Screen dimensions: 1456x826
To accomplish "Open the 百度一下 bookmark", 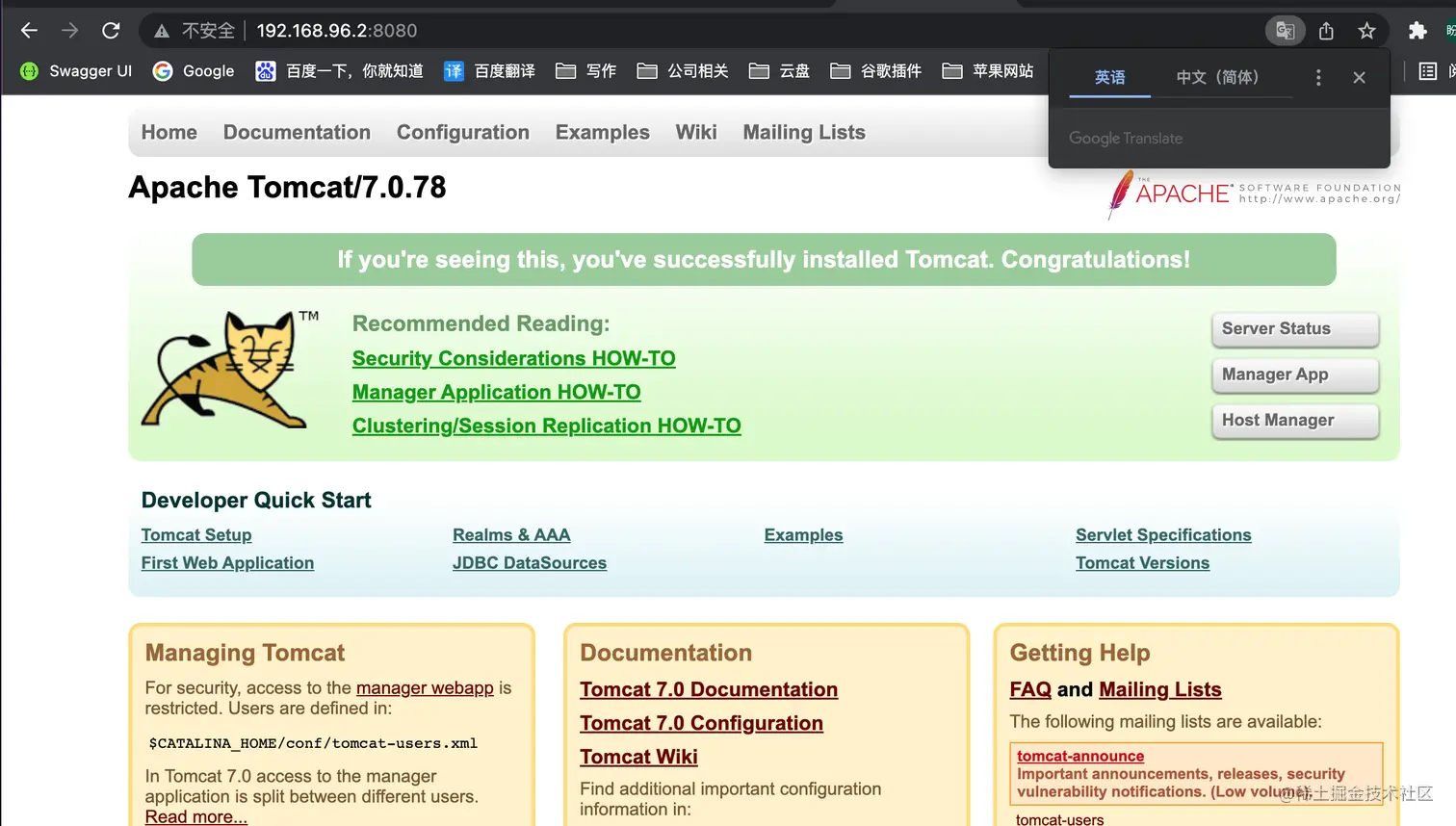I will (x=339, y=71).
